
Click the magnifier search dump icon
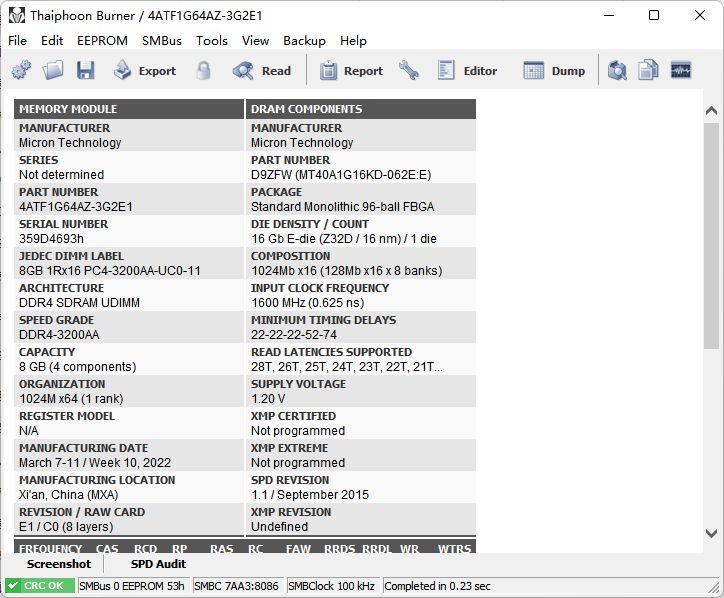617,71
